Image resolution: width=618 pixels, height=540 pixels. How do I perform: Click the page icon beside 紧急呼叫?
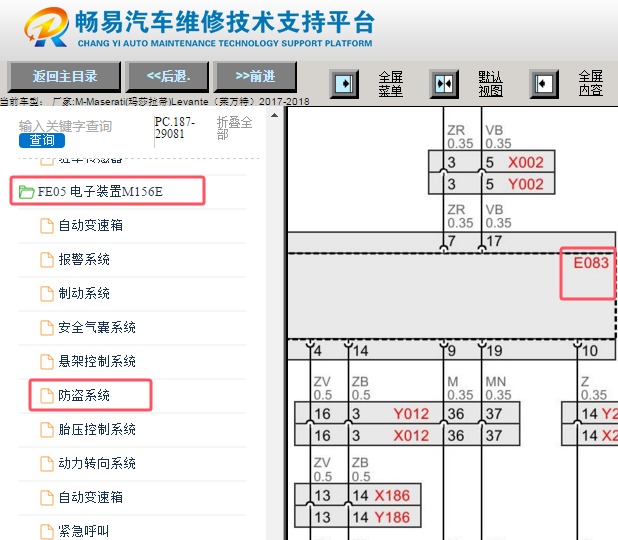click(47, 531)
